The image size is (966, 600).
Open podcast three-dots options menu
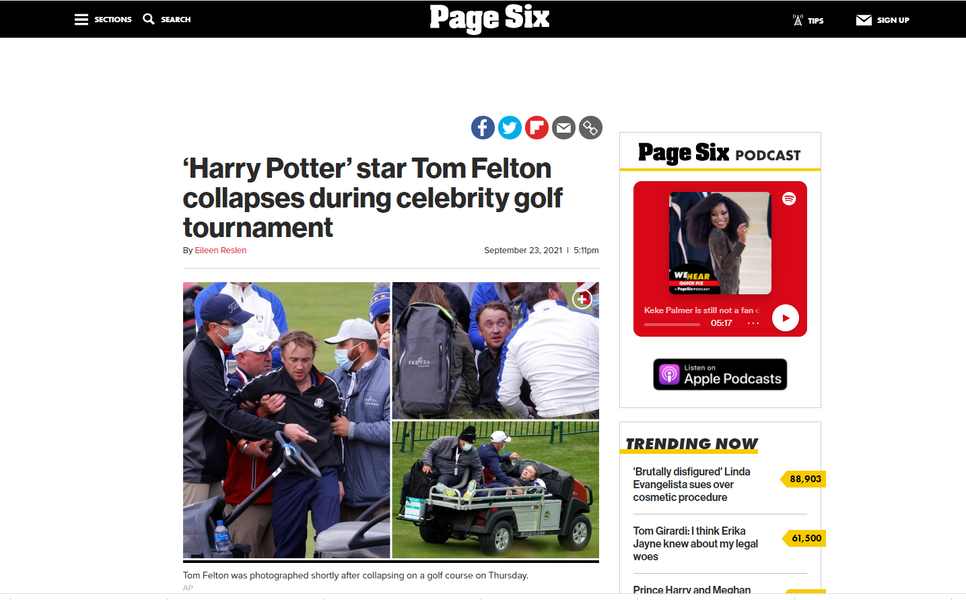point(753,323)
